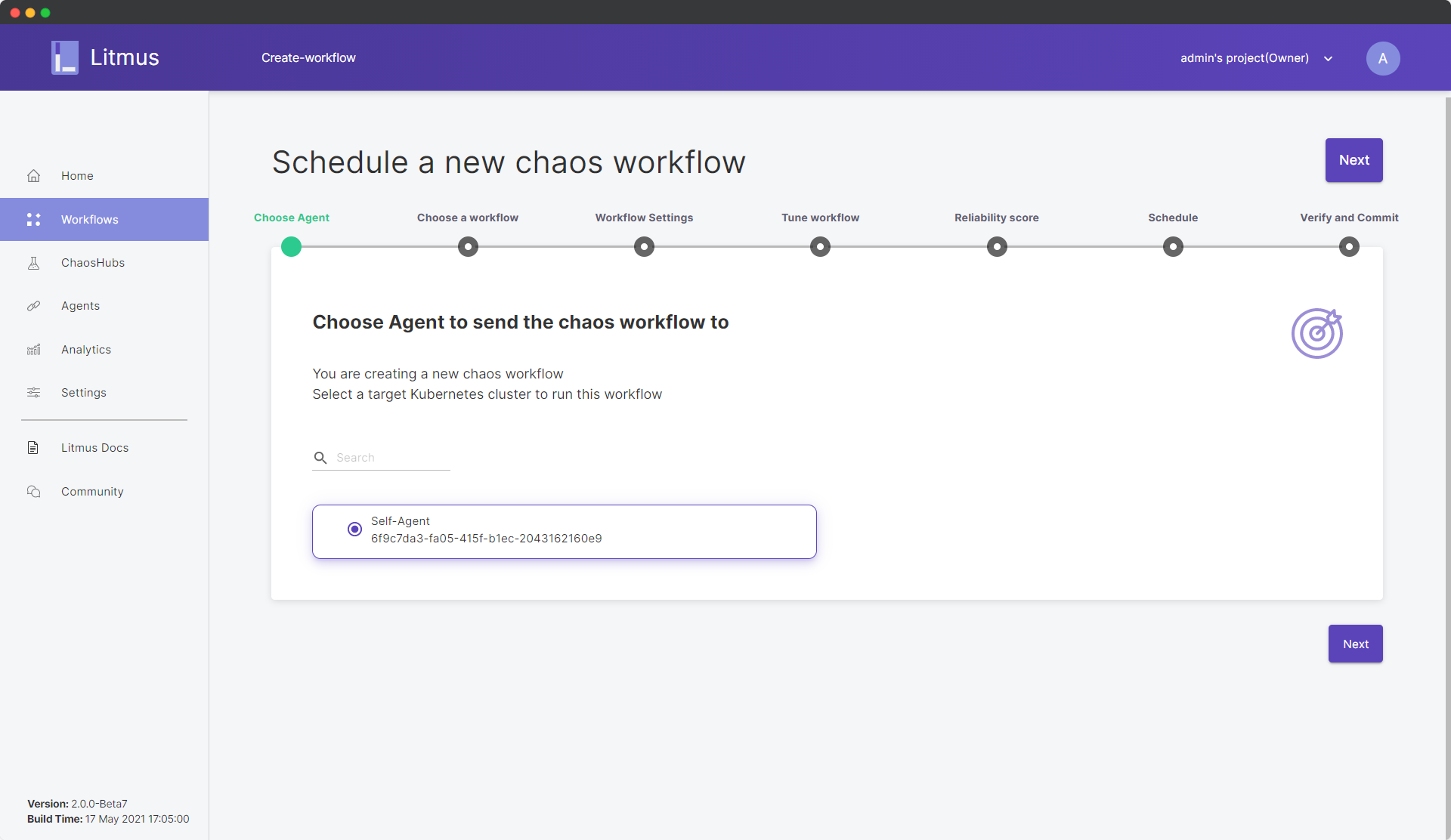Open the user avatar A menu
The image size is (1451, 840).
(x=1383, y=58)
